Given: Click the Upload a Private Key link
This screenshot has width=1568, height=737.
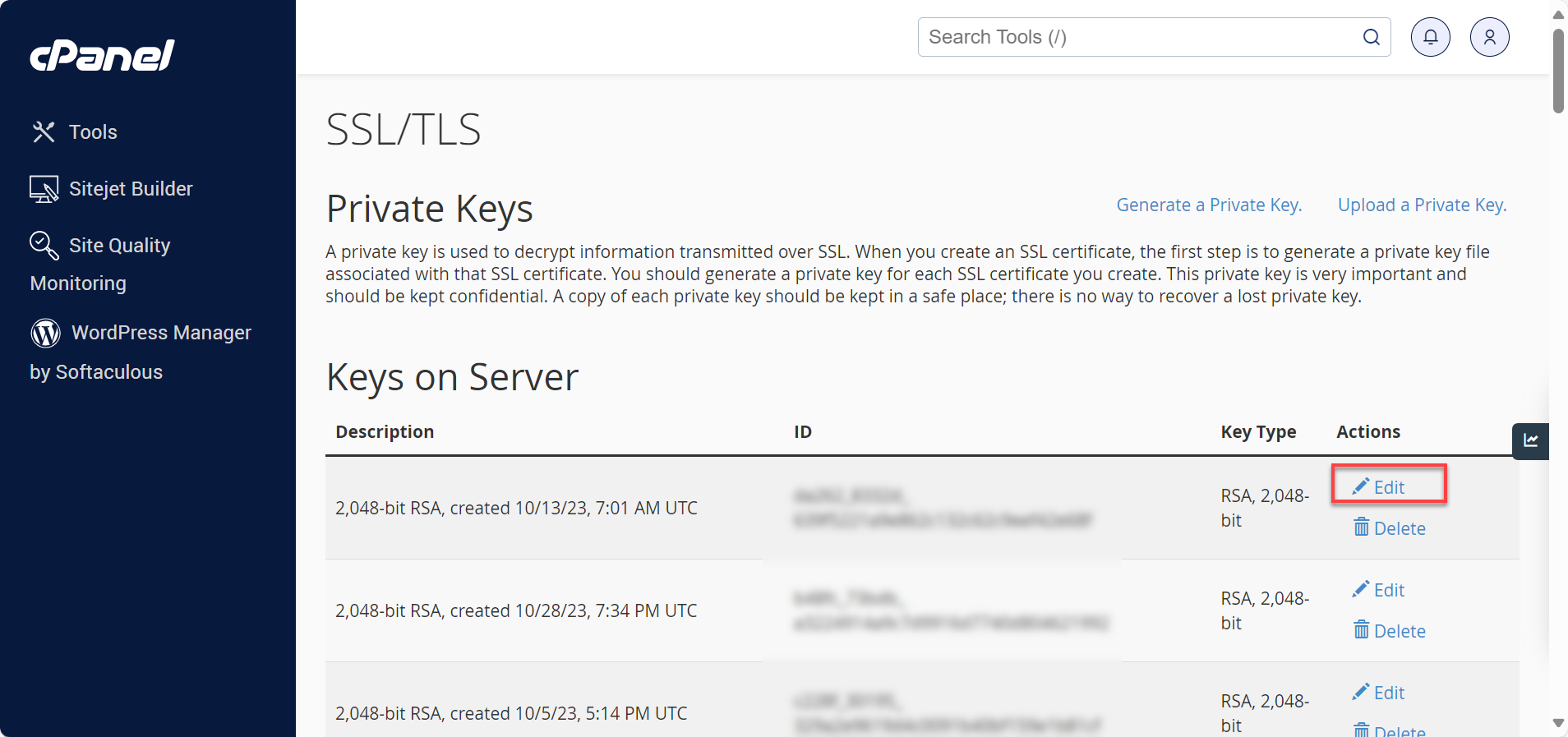Looking at the screenshot, I should [x=1422, y=205].
